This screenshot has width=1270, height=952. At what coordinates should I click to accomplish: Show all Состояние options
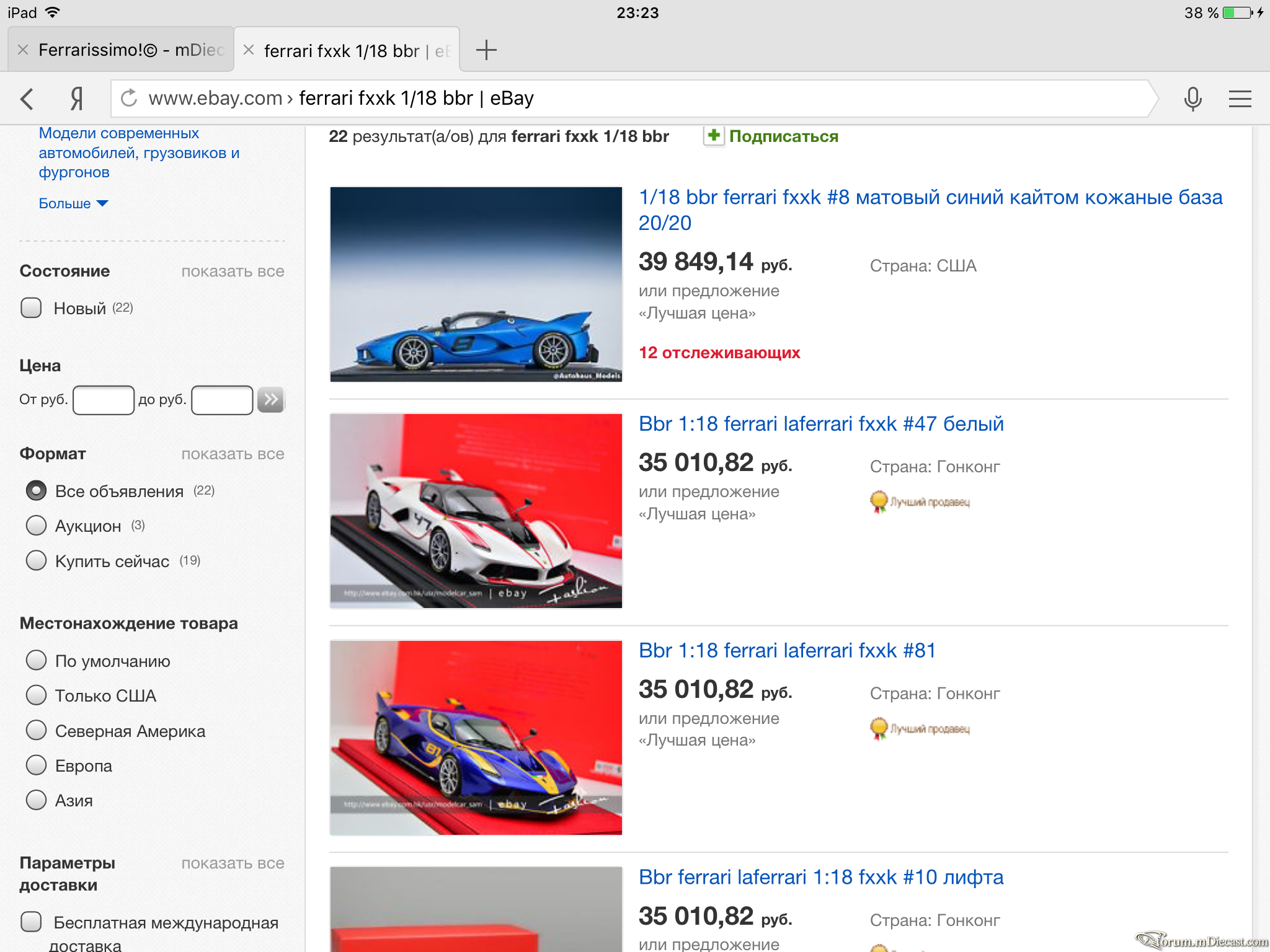pos(233,271)
